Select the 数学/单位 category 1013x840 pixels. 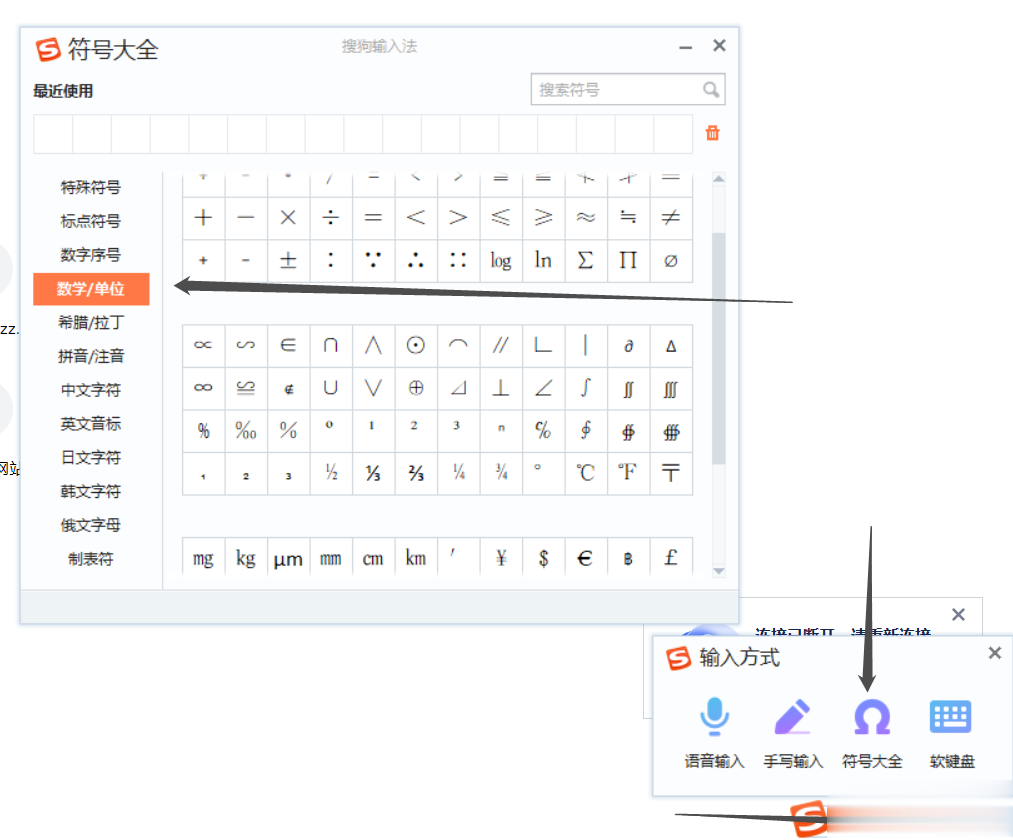pyautogui.click(x=91, y=289)
